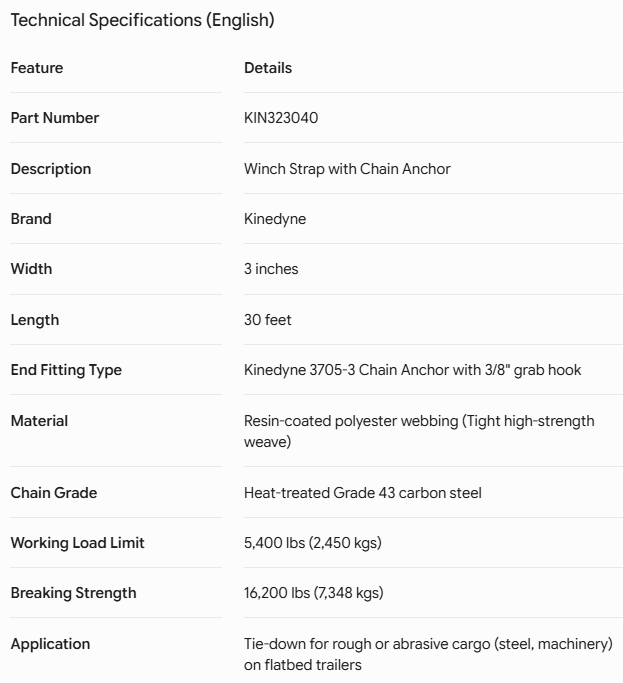Click the Width row label
Screen dimensions: 623x683
pos(31,269)
